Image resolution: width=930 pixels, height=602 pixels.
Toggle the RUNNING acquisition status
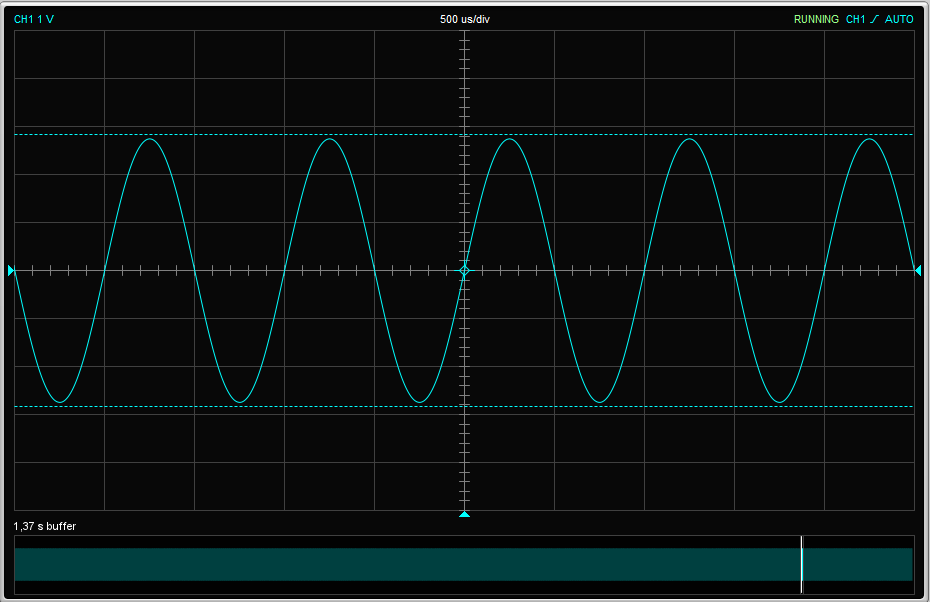[816, 19]
